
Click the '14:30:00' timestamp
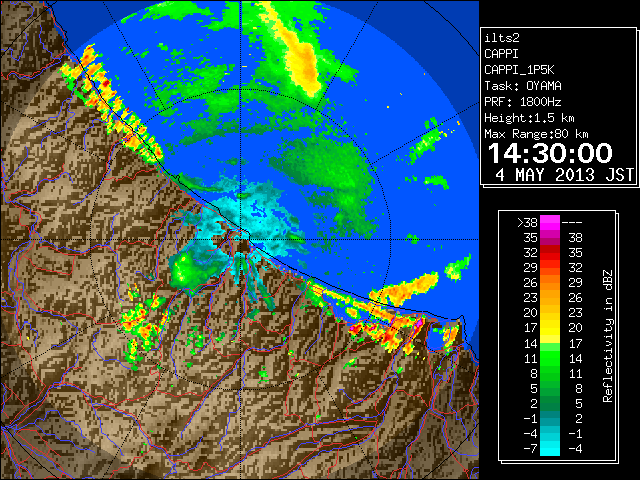coord(550,153)
